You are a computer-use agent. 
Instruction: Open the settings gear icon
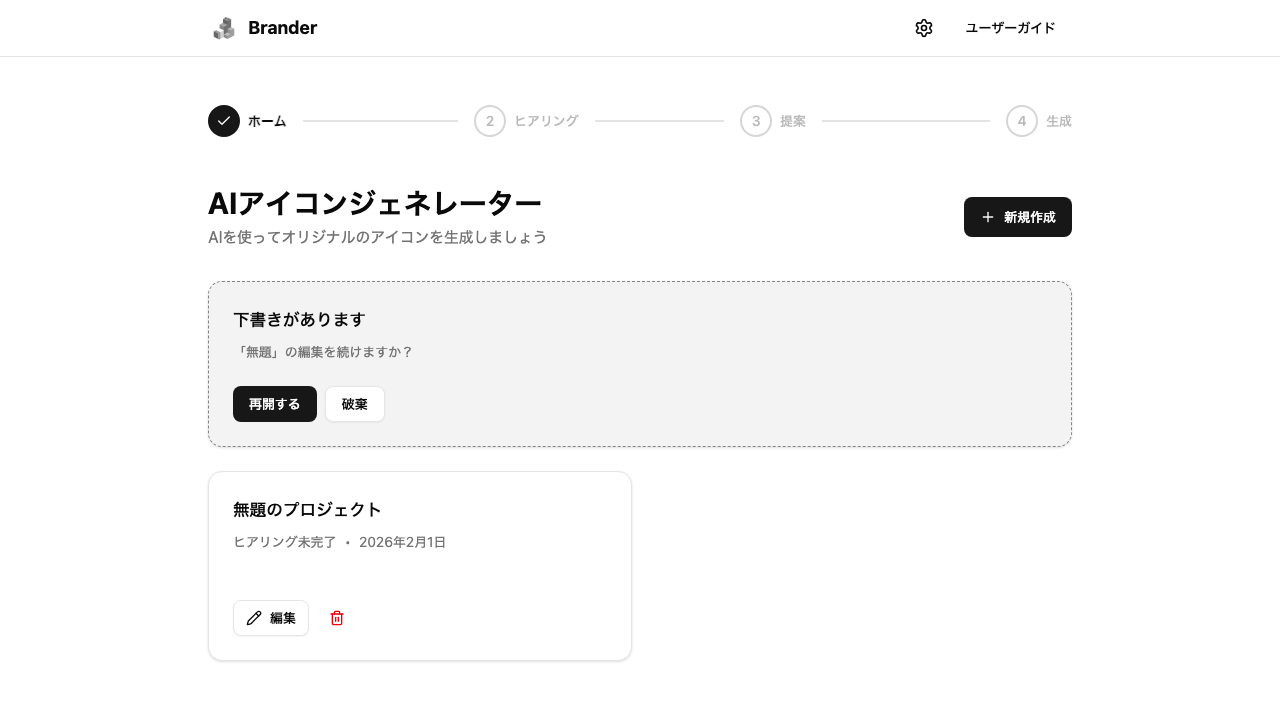tap(924, 28)
